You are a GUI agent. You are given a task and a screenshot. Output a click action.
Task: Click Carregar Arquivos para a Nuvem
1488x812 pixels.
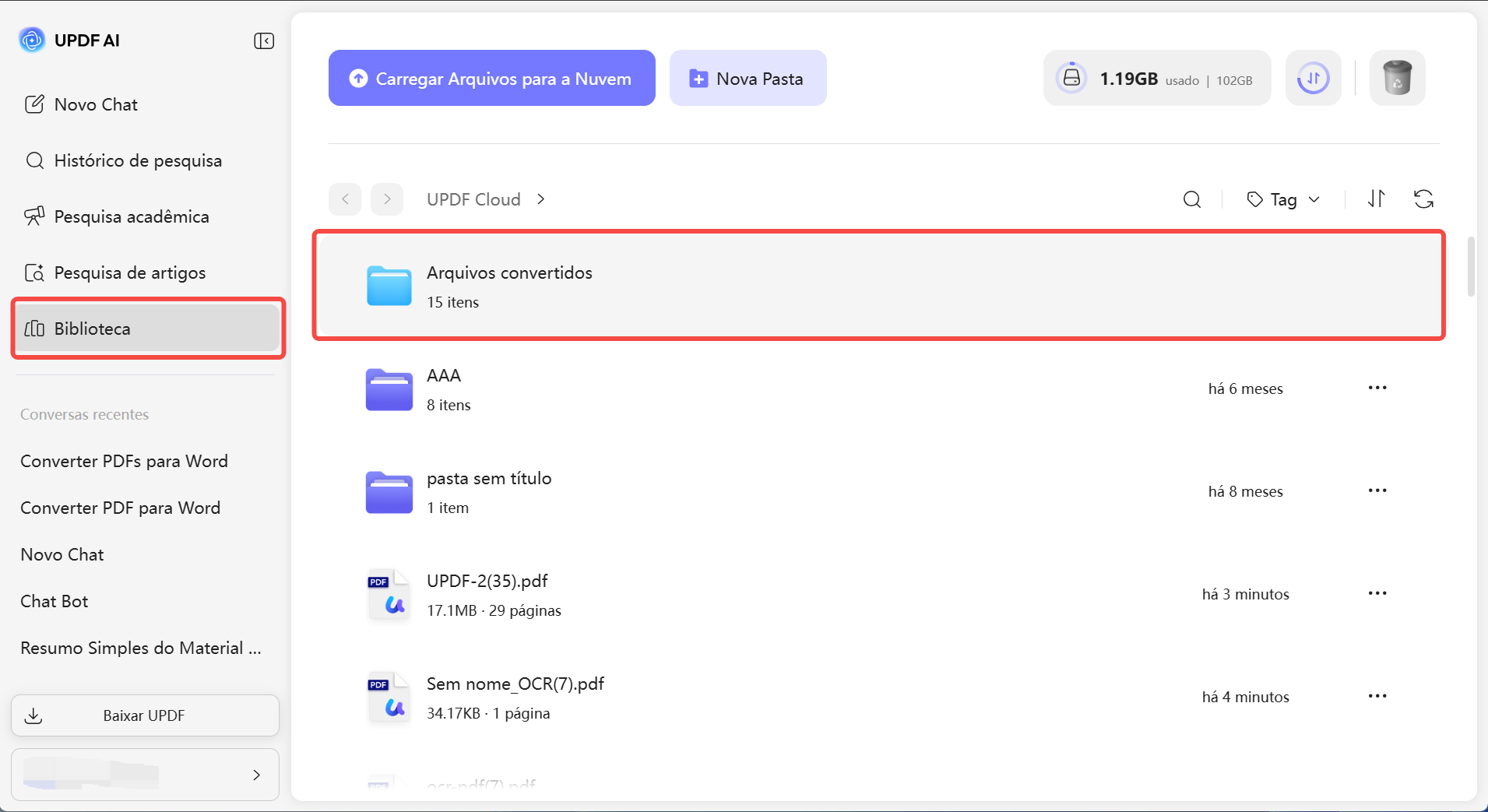(x=491, y=78)
